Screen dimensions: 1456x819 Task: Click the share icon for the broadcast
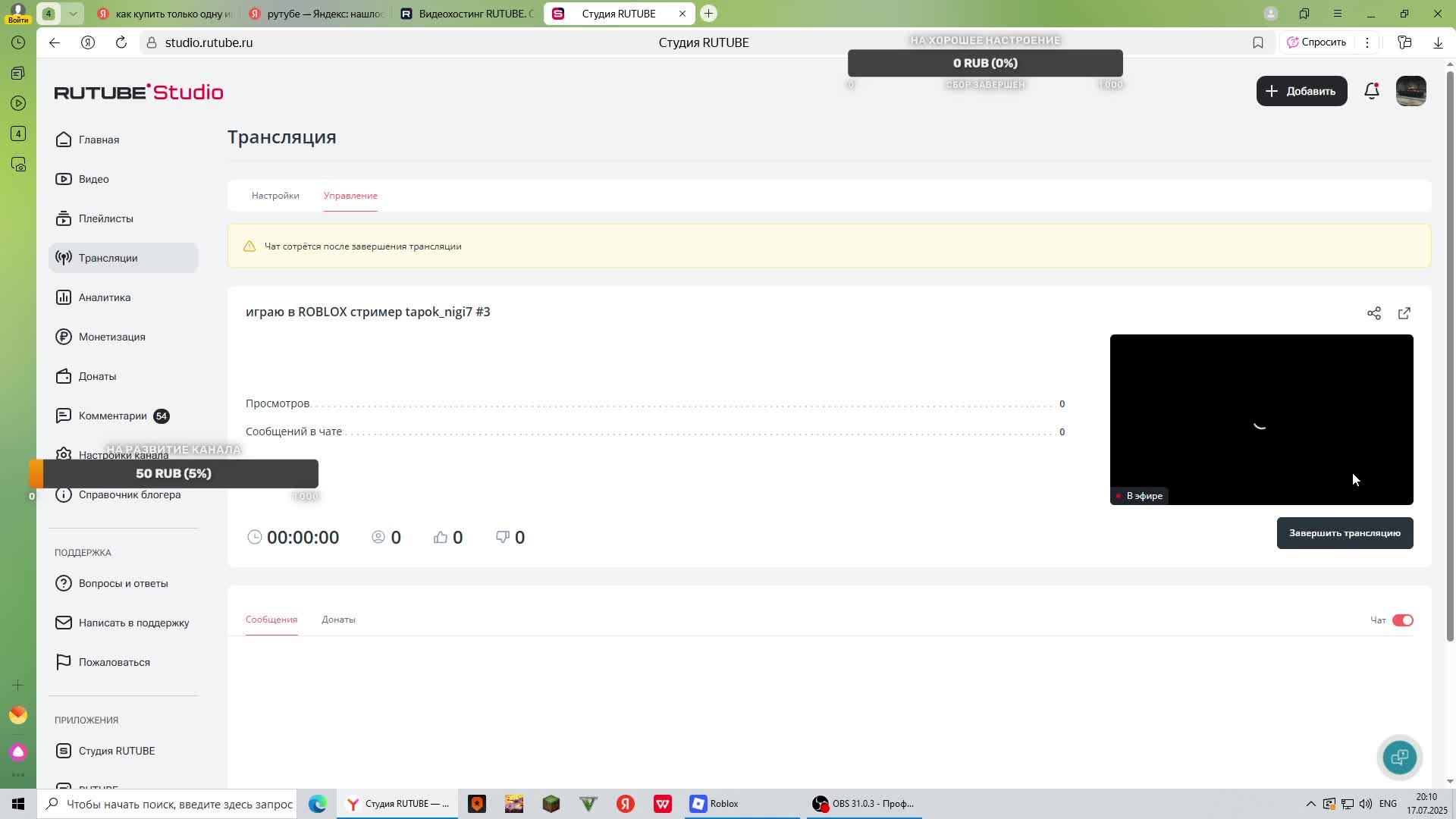pos(1373,313)
